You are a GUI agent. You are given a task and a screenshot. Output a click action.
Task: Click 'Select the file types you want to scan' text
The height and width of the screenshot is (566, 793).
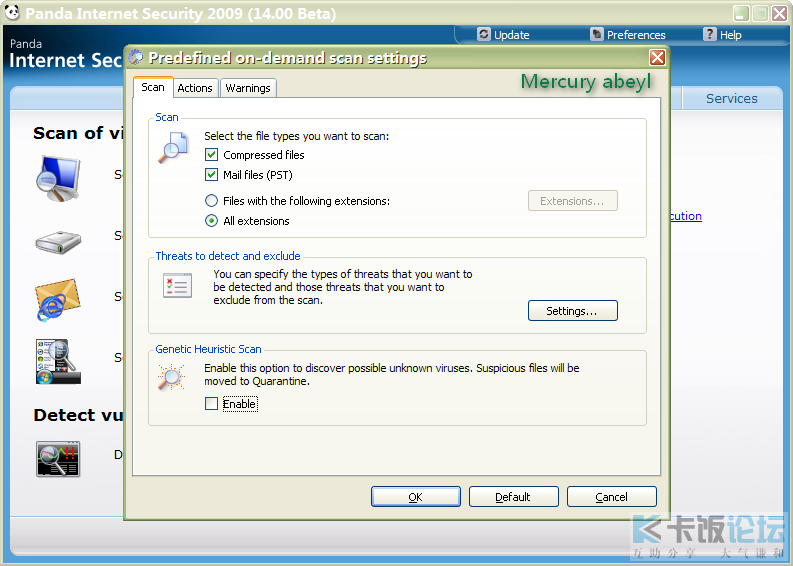[296, 136]
